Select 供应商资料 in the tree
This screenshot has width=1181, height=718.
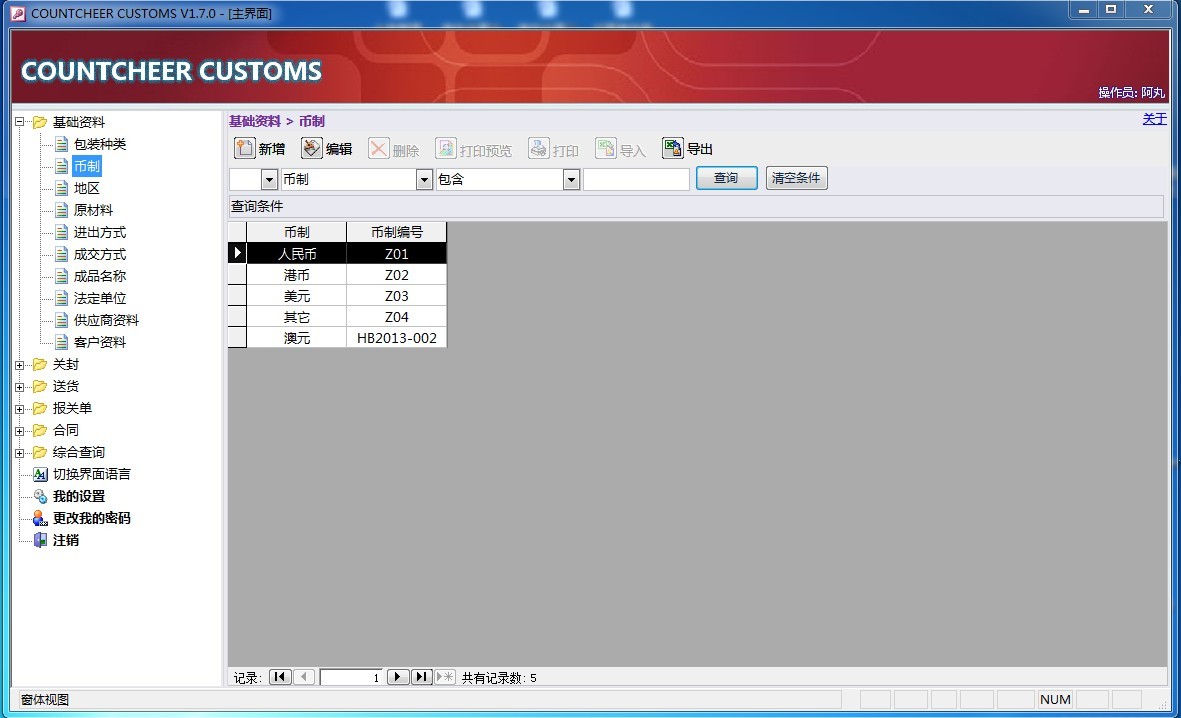(x=106, y=320)
